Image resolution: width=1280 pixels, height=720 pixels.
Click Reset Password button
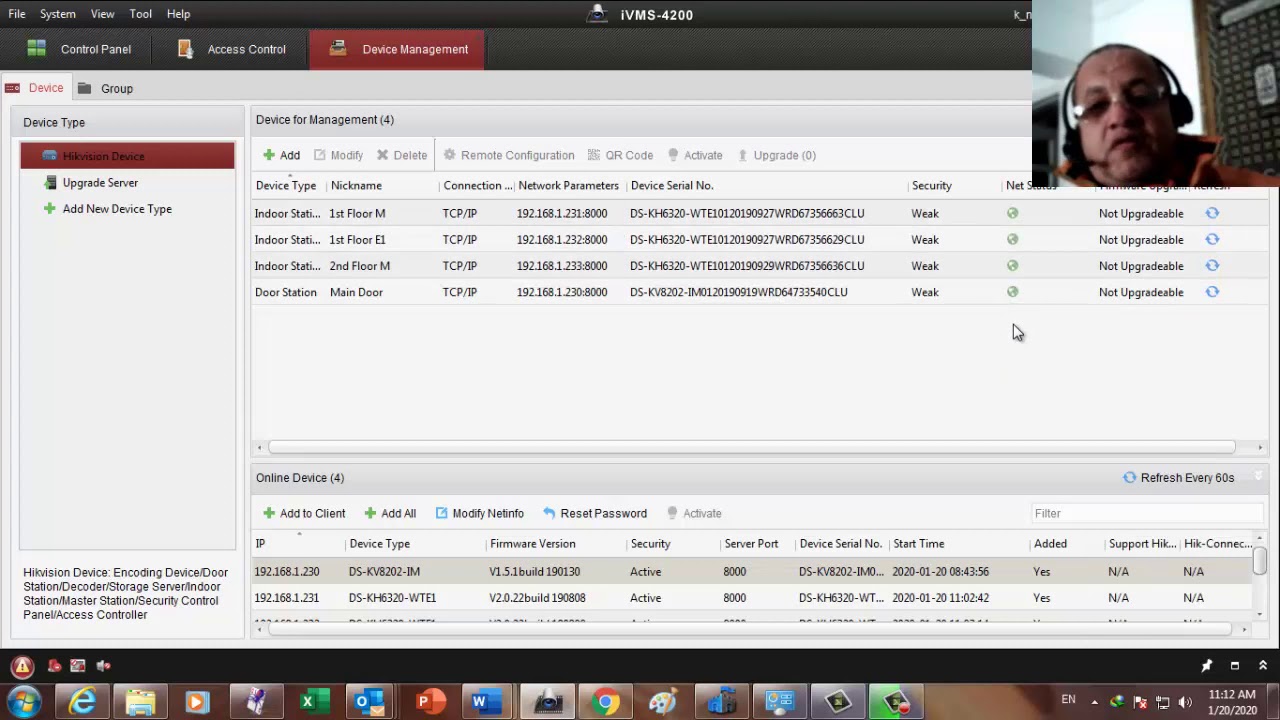coord(595,513)
